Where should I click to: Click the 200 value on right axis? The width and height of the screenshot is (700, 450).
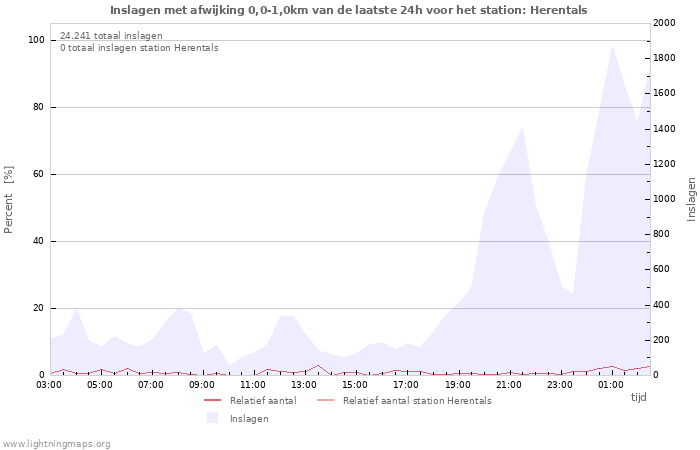[x=662, y=340]
